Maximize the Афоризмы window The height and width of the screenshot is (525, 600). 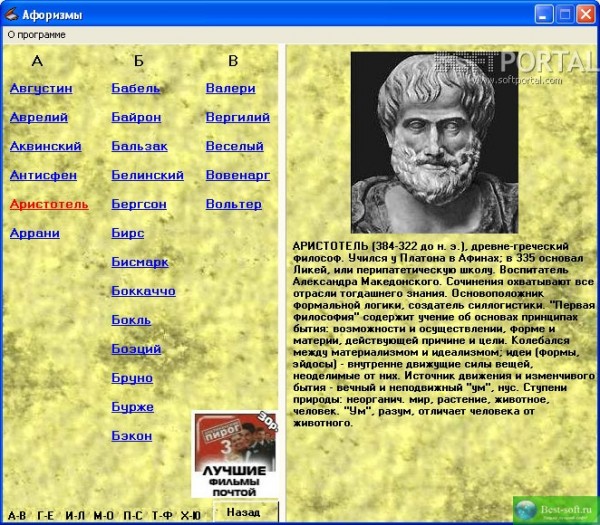click(x=565, y=15)
